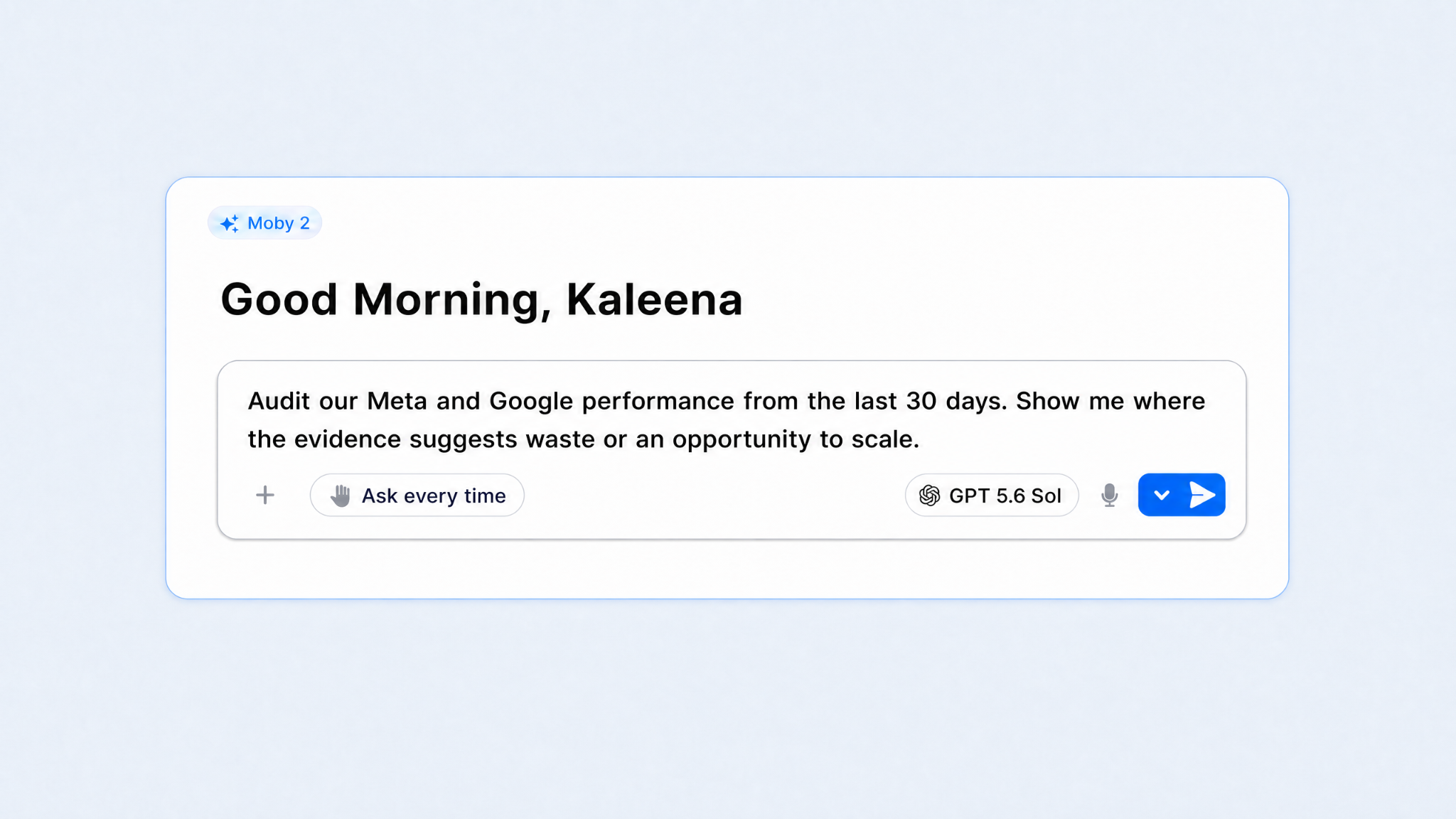Click the Moby 2 badge
1456x819 pixels.
(264, 223)
